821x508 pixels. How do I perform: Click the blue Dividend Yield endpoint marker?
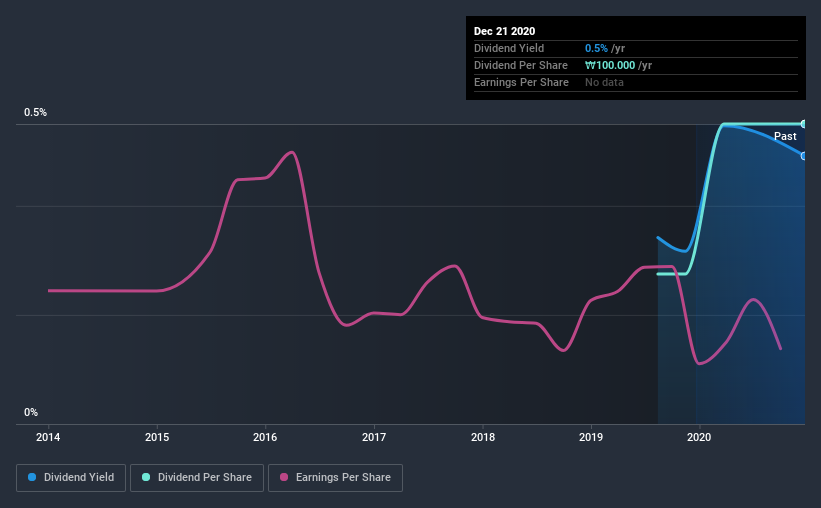click(803, 156)
